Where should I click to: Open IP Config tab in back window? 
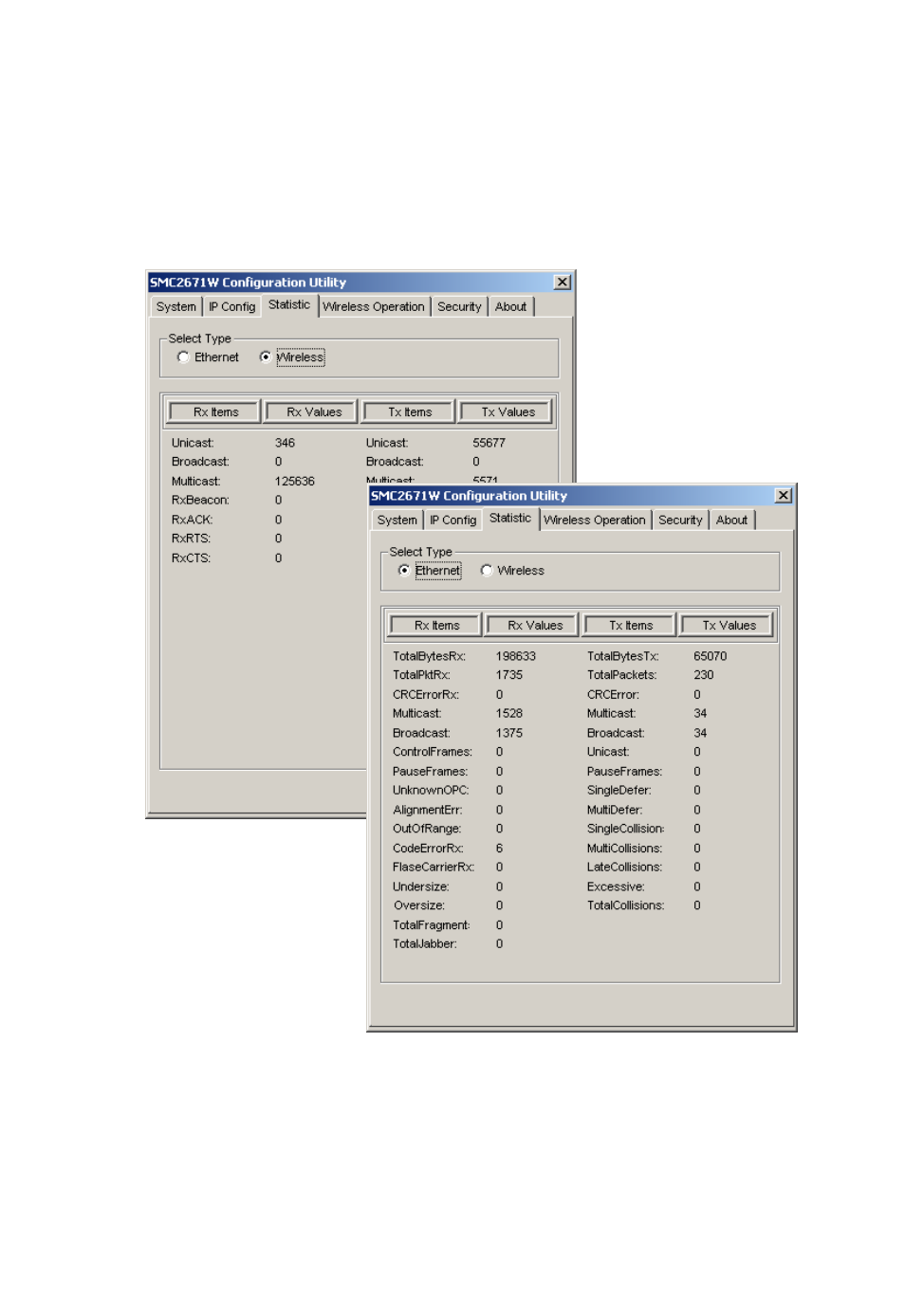(232, 307)
